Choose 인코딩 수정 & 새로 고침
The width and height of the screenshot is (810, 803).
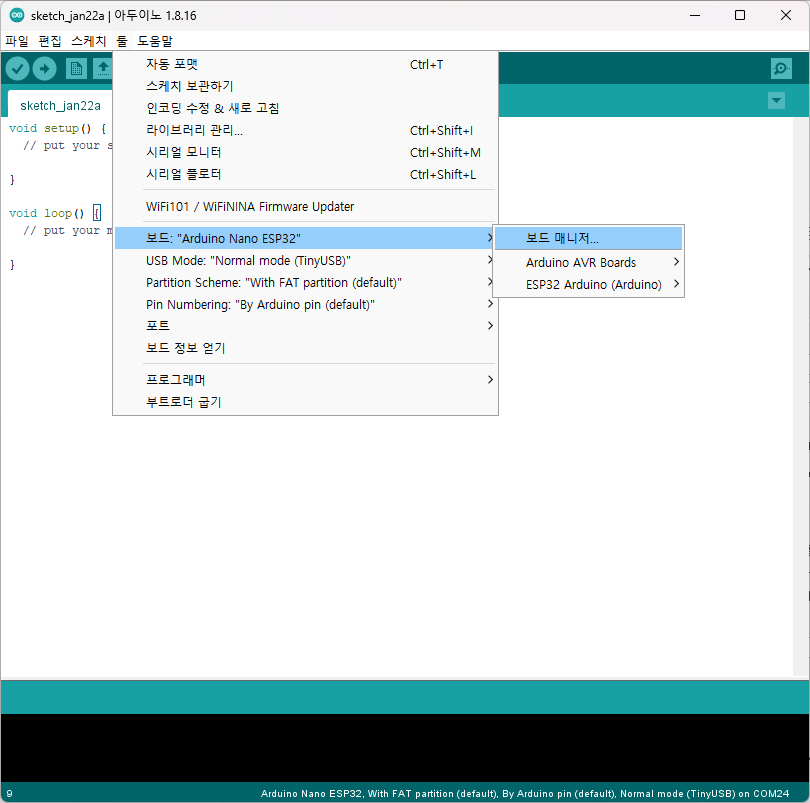pyautogui.click(x=305, y=108)
